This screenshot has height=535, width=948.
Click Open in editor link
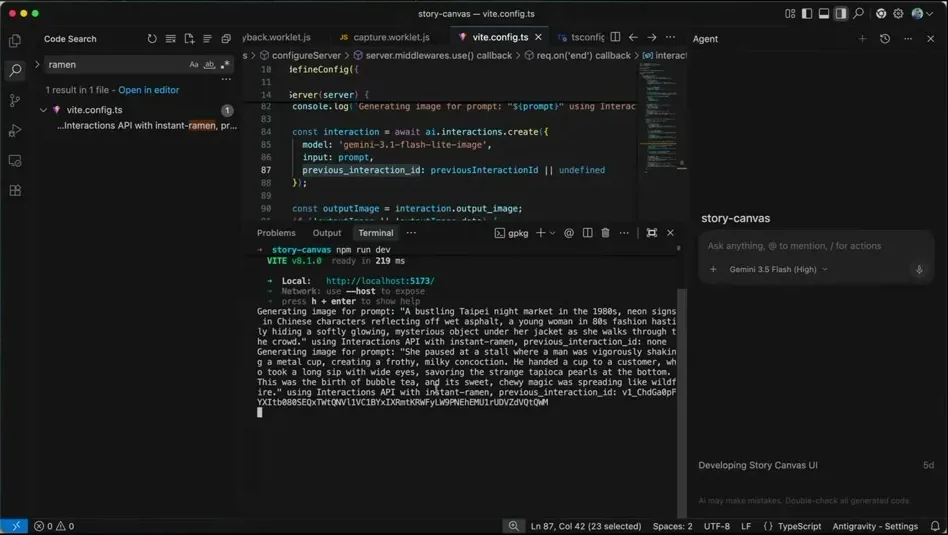[x=148, y=90]
